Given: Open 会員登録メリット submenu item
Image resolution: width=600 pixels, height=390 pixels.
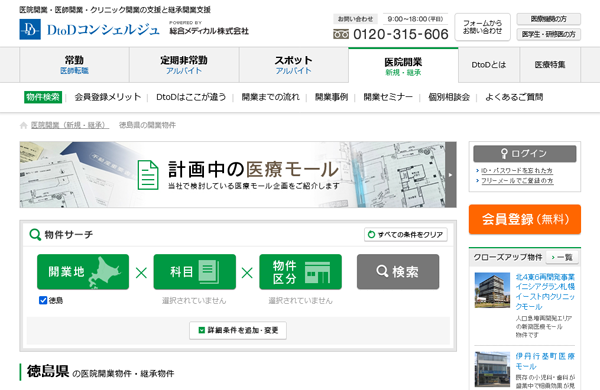Looking at the screenshot, I should point(108,97).
